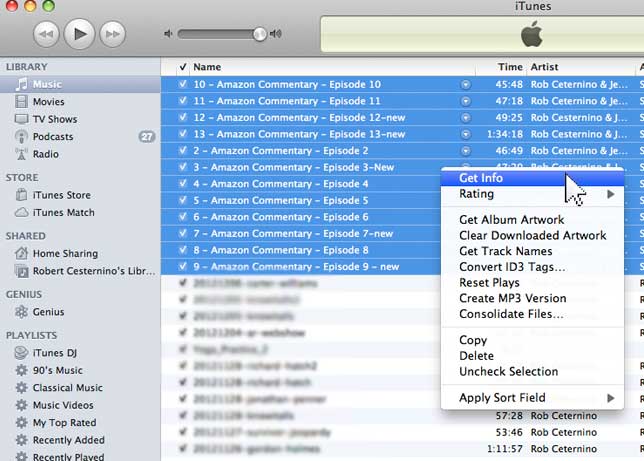
Task: Open TV Shows in the sidebar
Action: click(80, 119)
